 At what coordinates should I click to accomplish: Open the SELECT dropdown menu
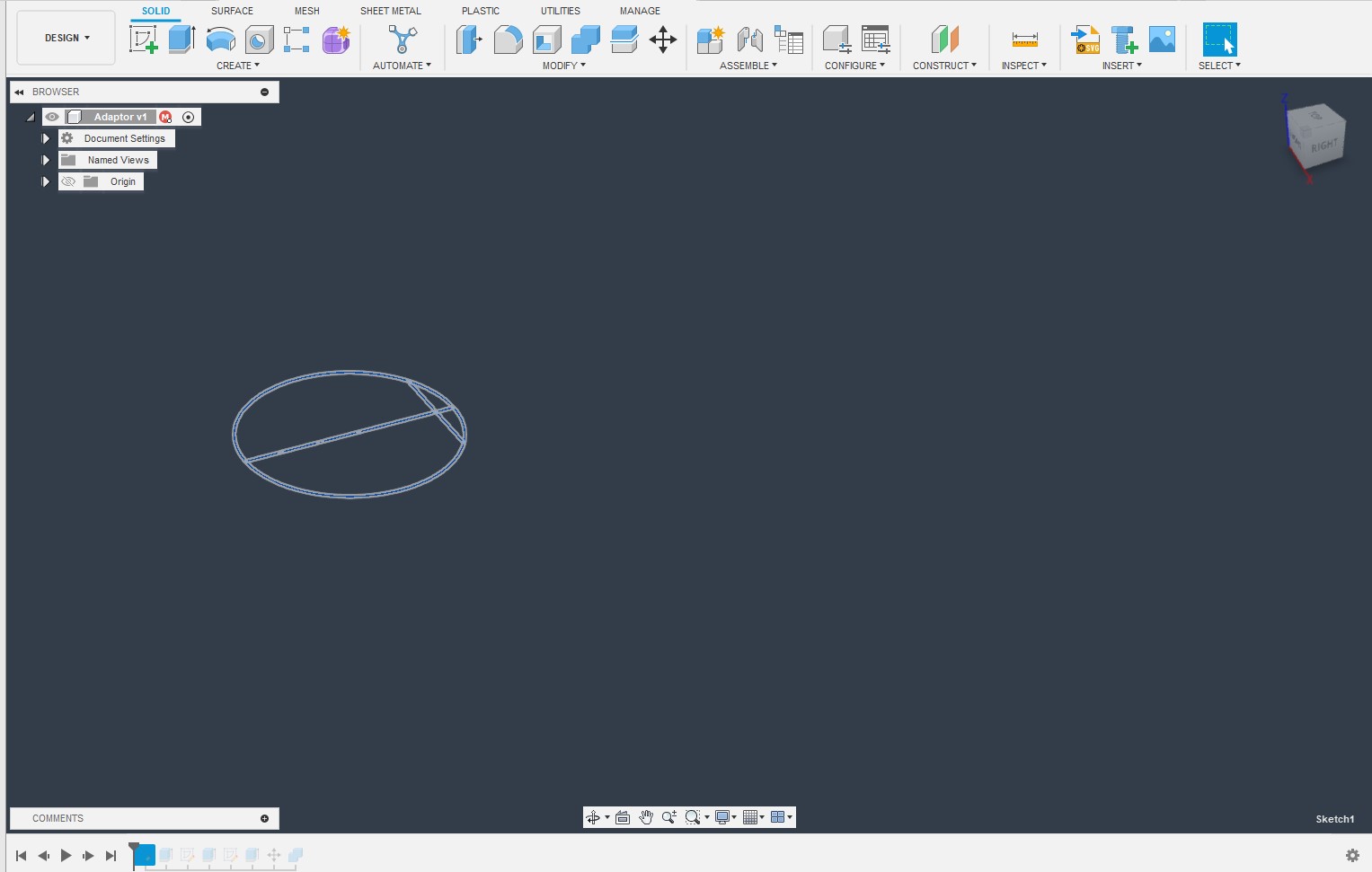(1219, 66)
